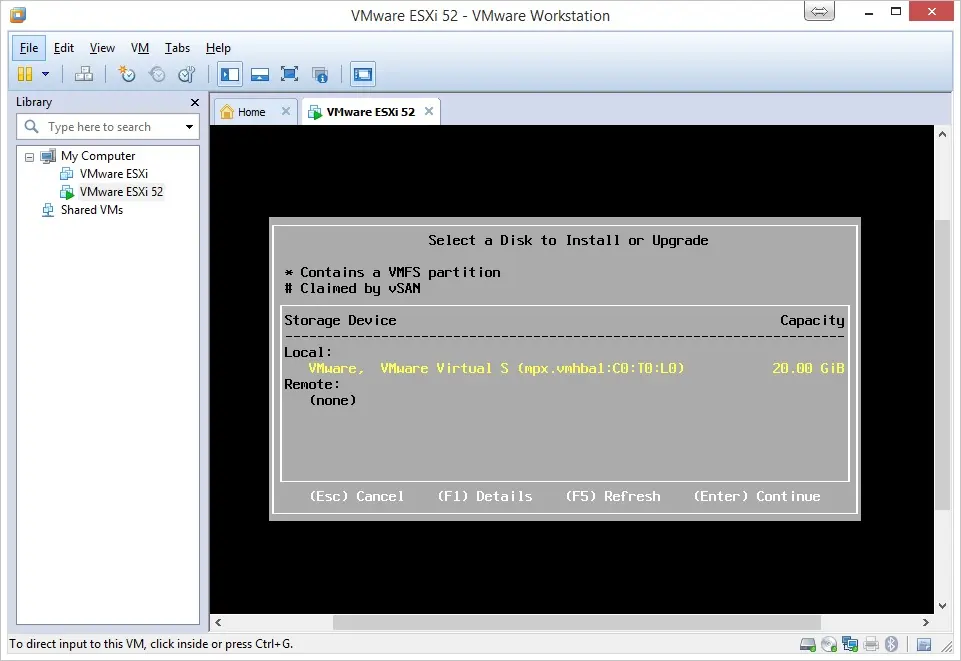This screenshot has height=661, width=961.
Task: Close the VMware ESXi 52 tab
Action: pos(429,111)
